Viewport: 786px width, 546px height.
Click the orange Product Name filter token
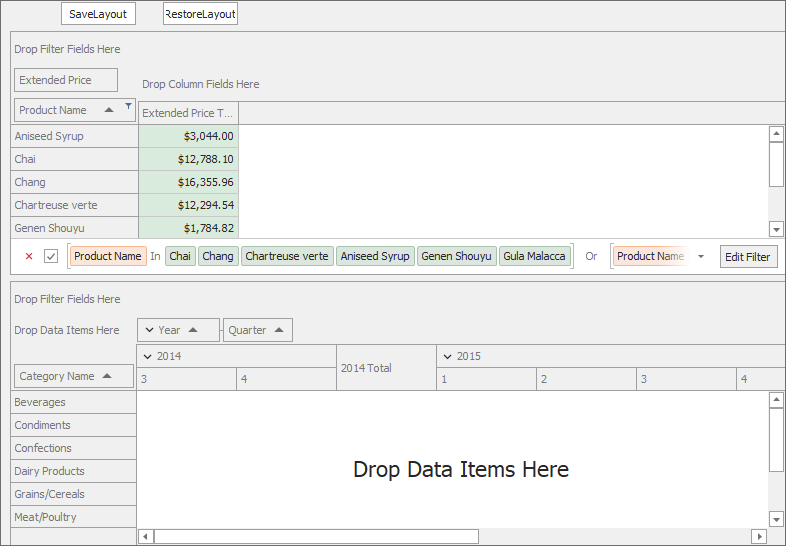coord(108,256)
